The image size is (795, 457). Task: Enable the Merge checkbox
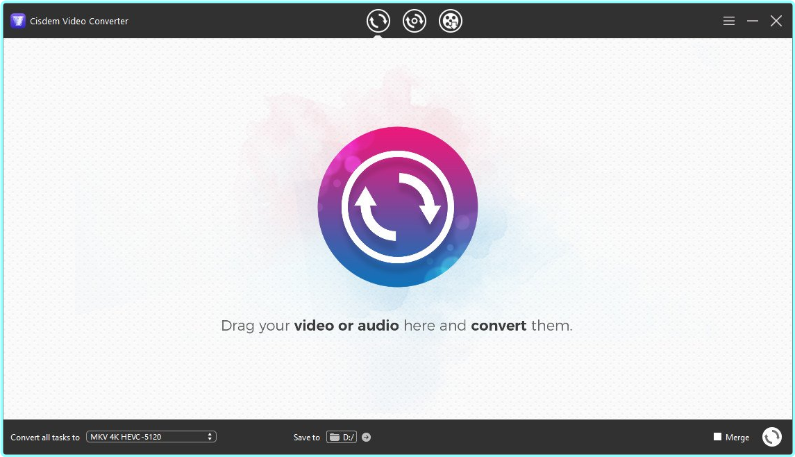[717, 437]
